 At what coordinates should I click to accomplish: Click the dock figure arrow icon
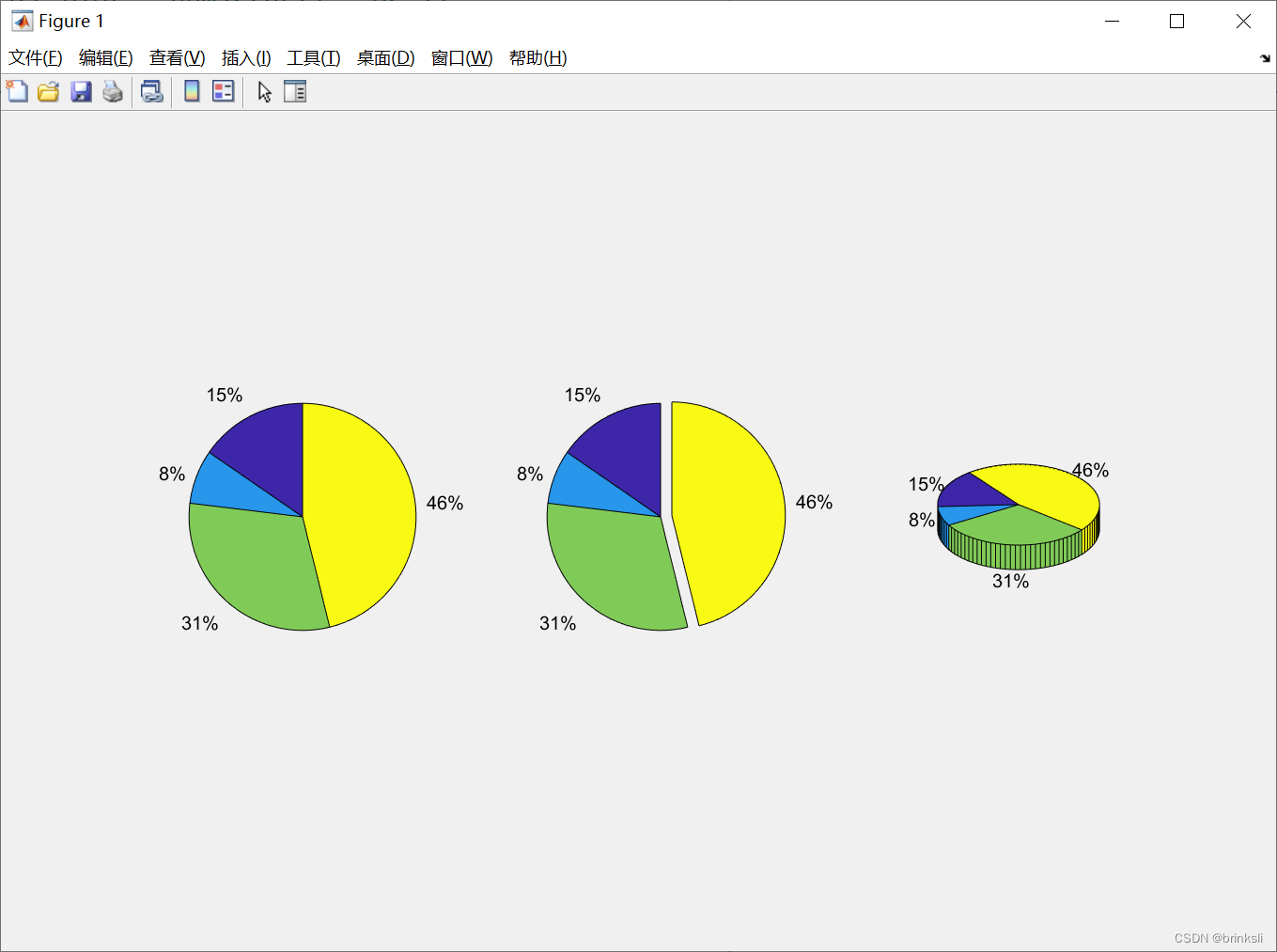1265,58
